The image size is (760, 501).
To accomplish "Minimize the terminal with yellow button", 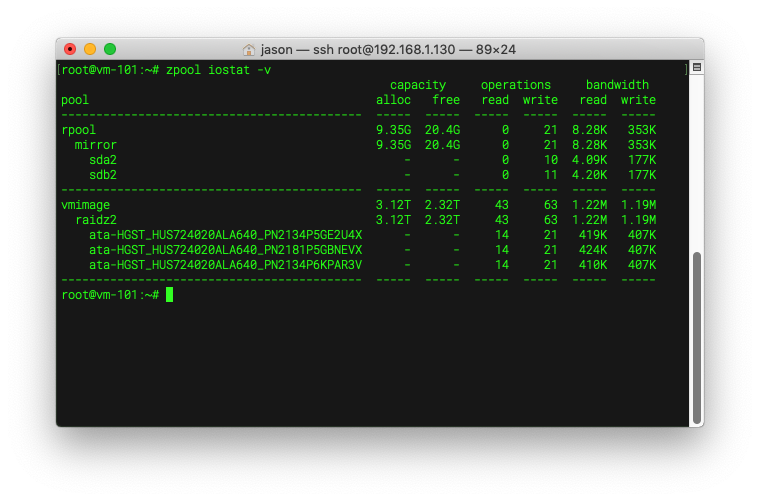I will click(x=90, y=49).
